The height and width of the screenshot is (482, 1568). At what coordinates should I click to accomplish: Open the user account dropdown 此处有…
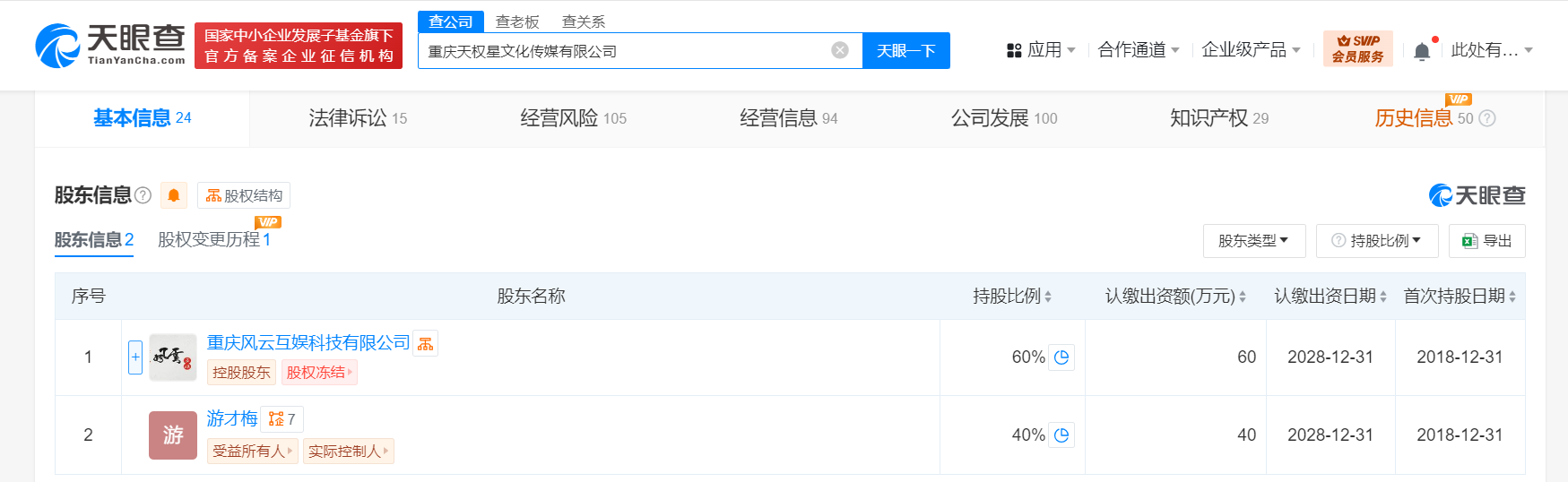1492,50
